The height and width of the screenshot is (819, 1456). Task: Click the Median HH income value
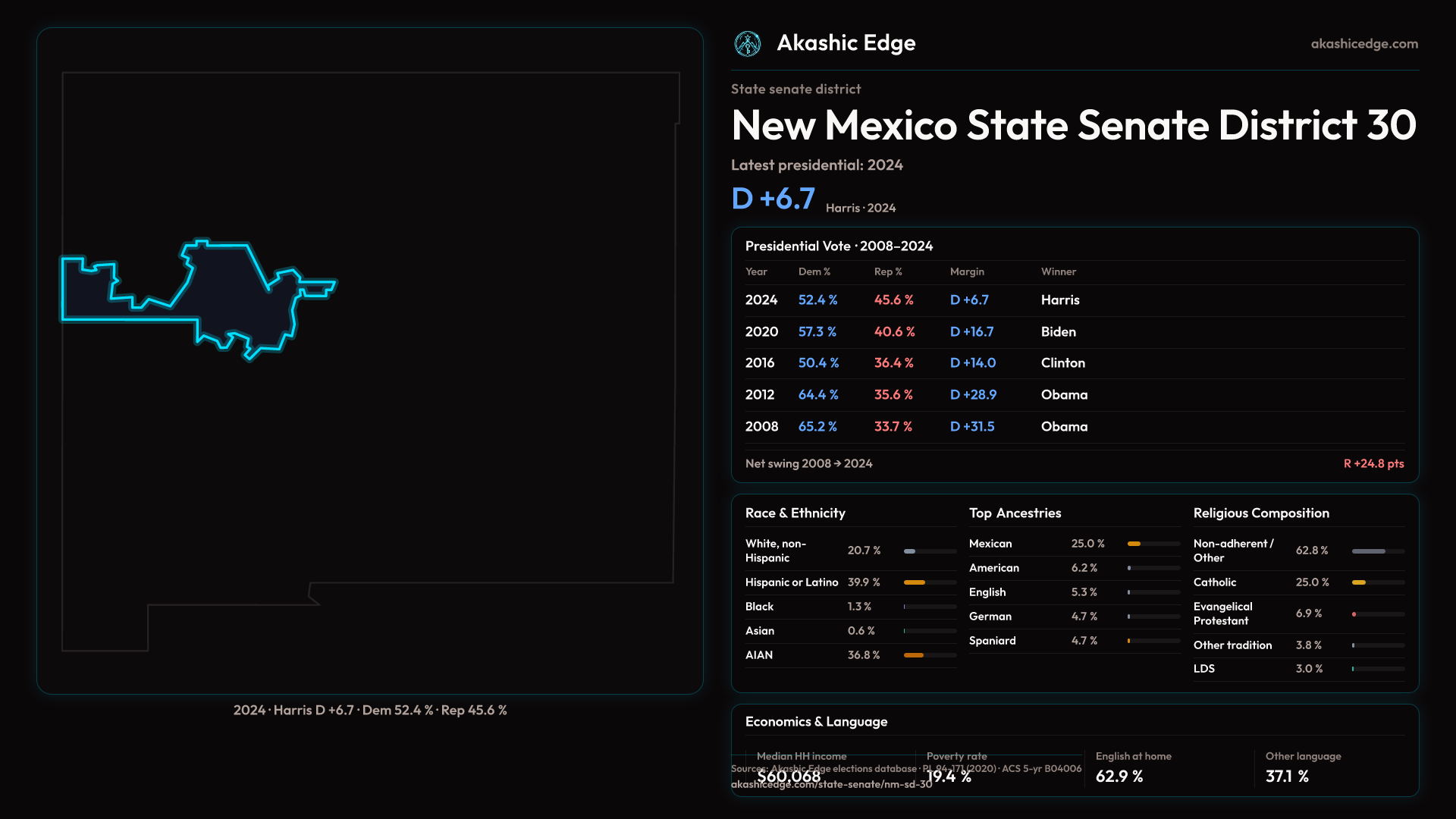[x=789, y=777]
